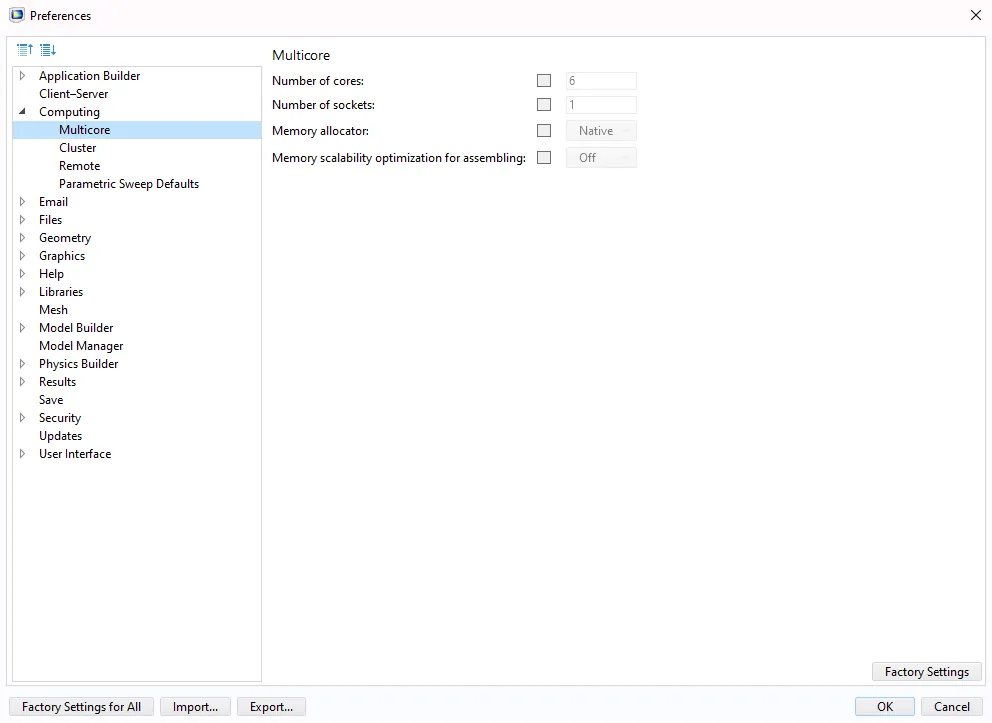Open the Model Manager preferences page

click(81, 346)
